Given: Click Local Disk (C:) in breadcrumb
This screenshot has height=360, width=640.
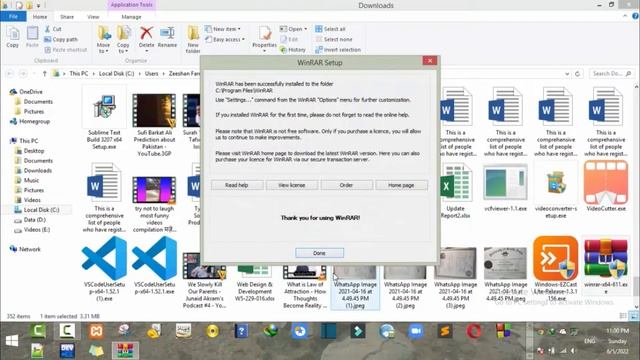Looking at the screenshot, I should point(116,73).
